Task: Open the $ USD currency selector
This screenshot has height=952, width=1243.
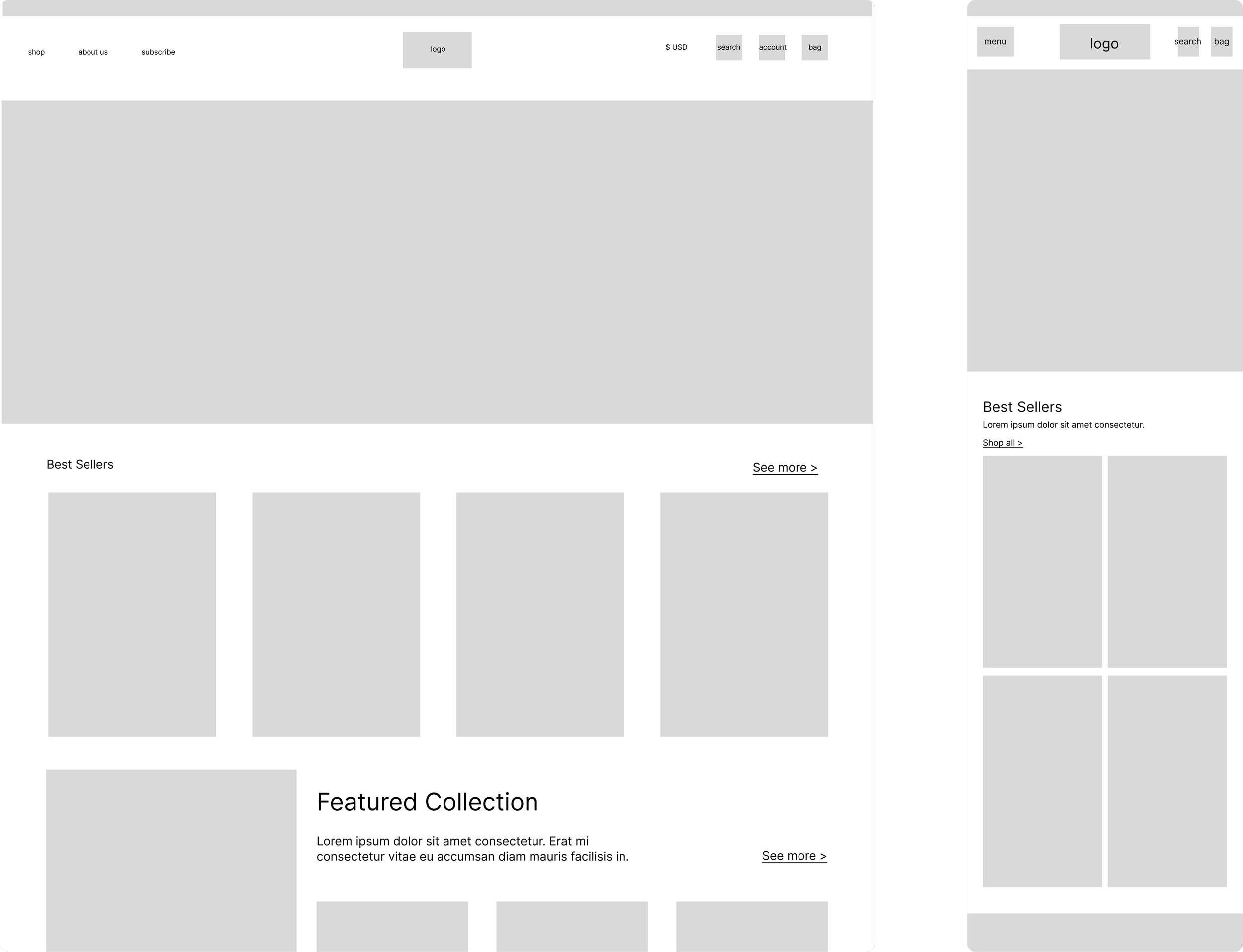Action: (676, 48)
